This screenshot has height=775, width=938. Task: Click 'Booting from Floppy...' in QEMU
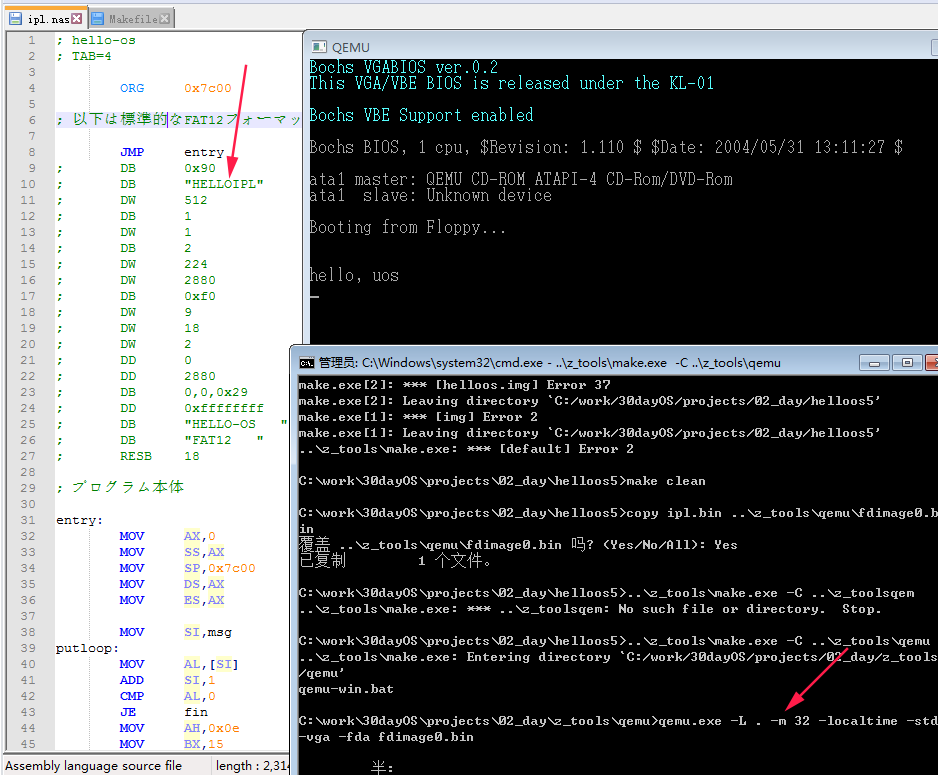407,227
